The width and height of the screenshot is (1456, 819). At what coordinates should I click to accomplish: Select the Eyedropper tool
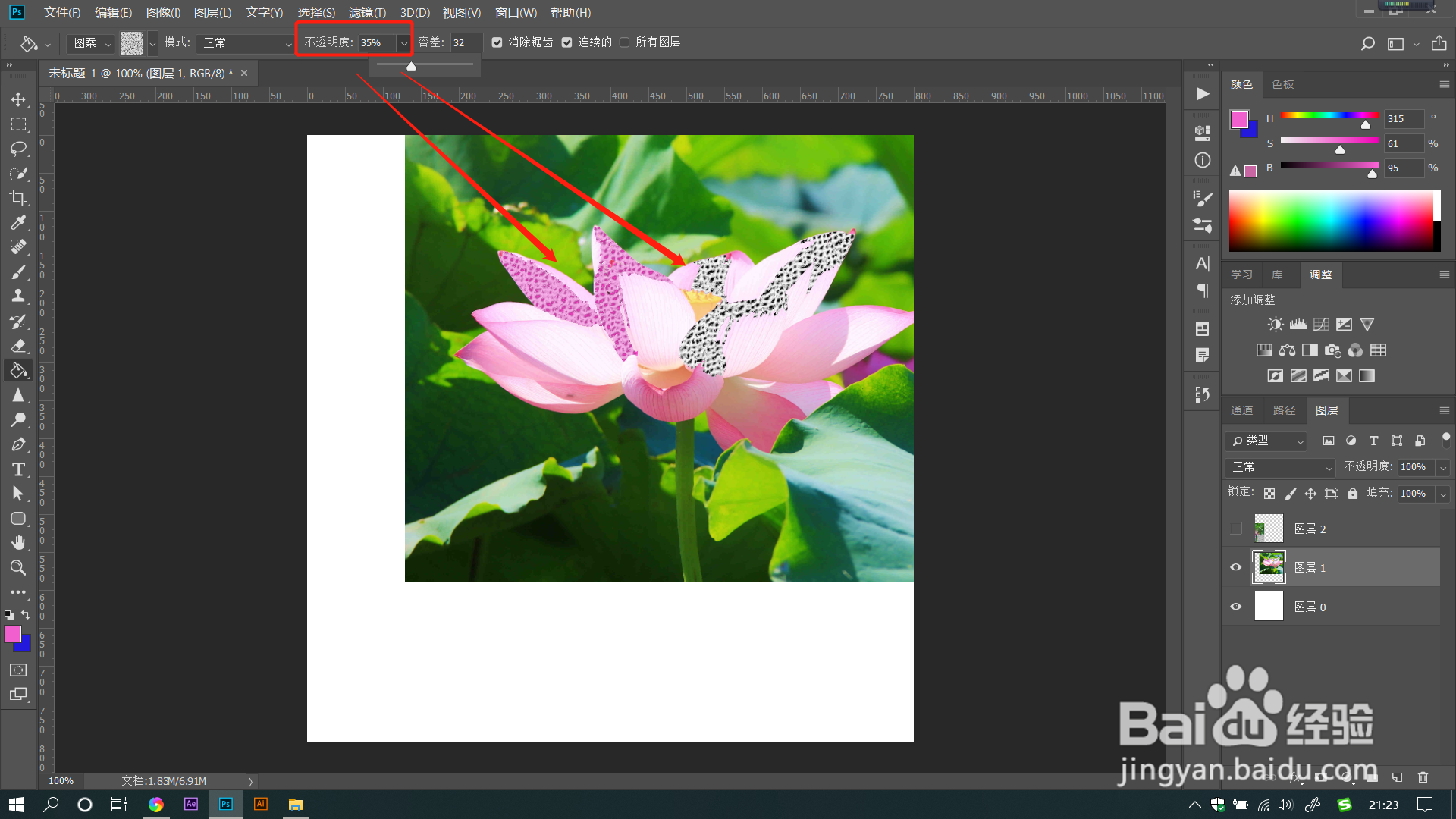tap(18, 222)
